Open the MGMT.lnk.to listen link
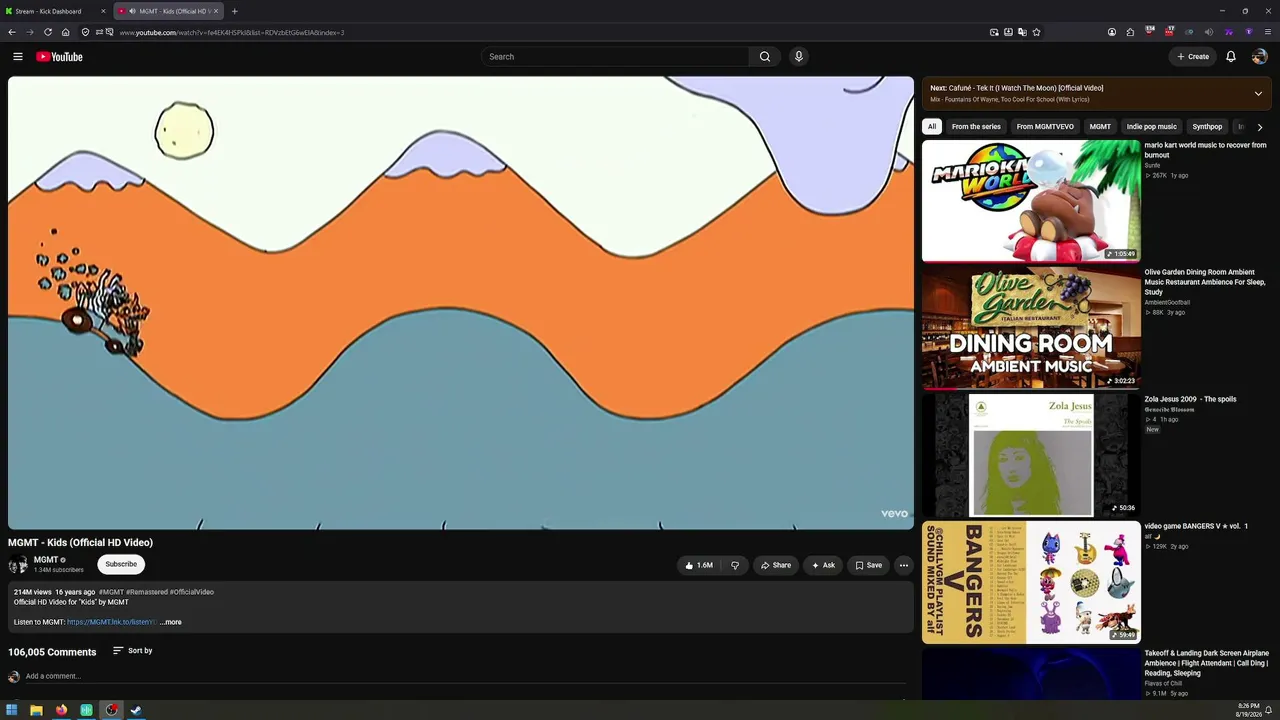The width and height of the screenshot is (1280, 720). (x=111, y=622)
